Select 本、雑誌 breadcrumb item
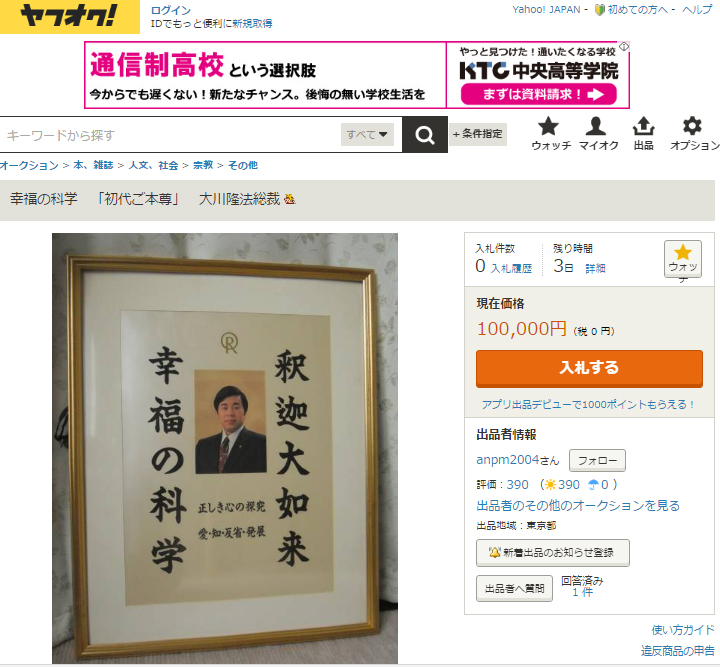720x667 pixels. pos(93,165)
